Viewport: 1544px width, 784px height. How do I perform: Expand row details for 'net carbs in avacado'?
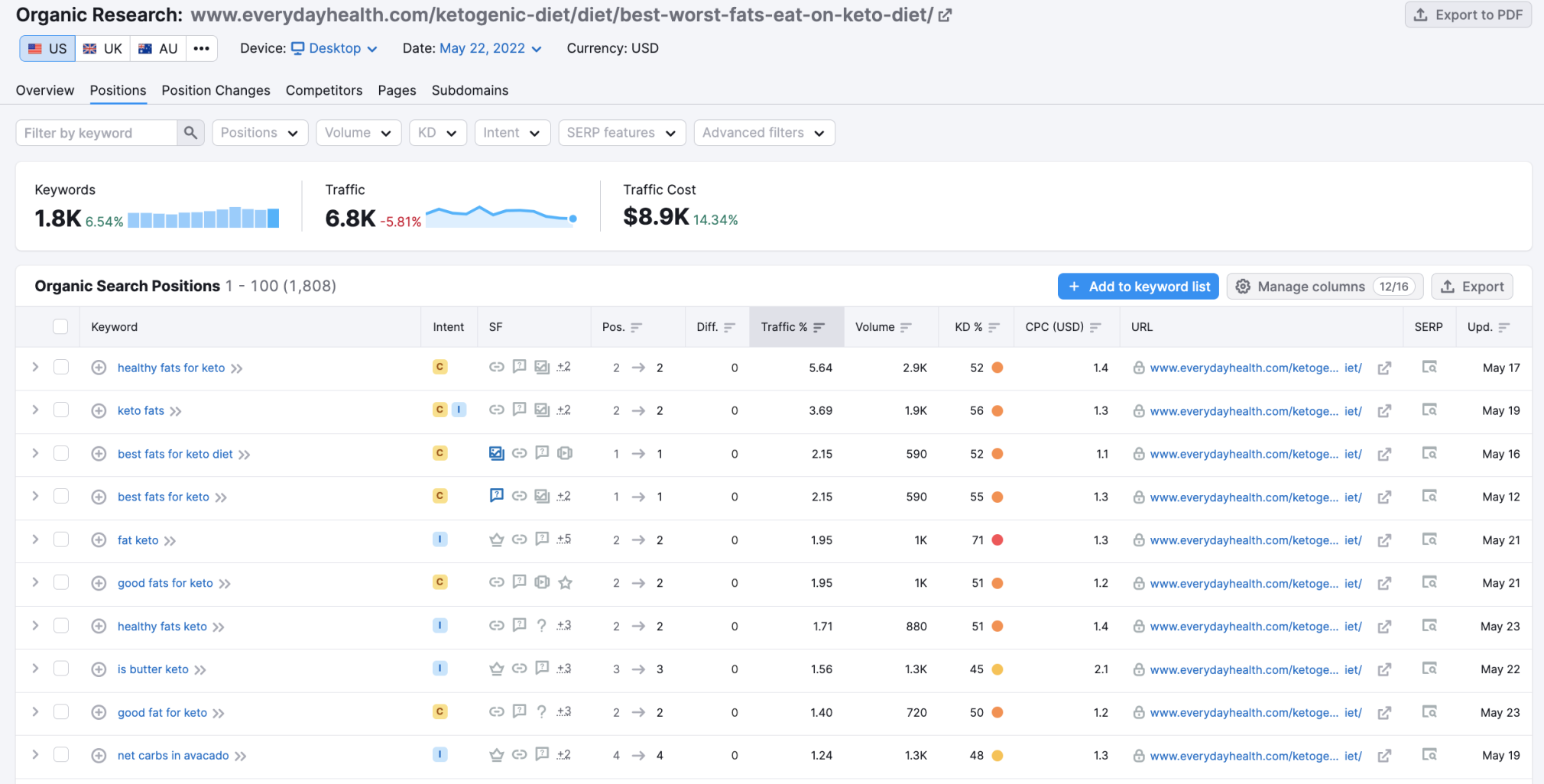pos(35,755)
